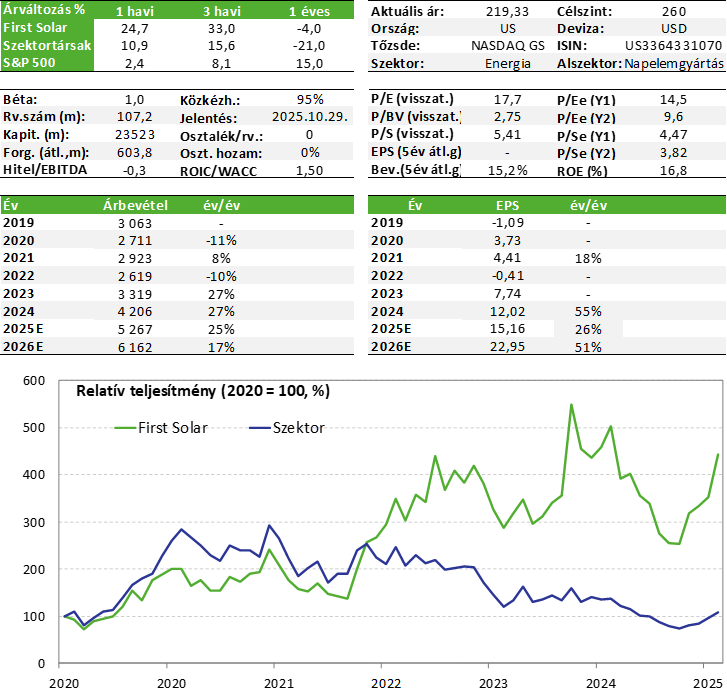Image resolution: width=727 pixels, height=693 pixels.
Task: Select 2025E EPS value 15,16
Action: click(x=507, y=329)
